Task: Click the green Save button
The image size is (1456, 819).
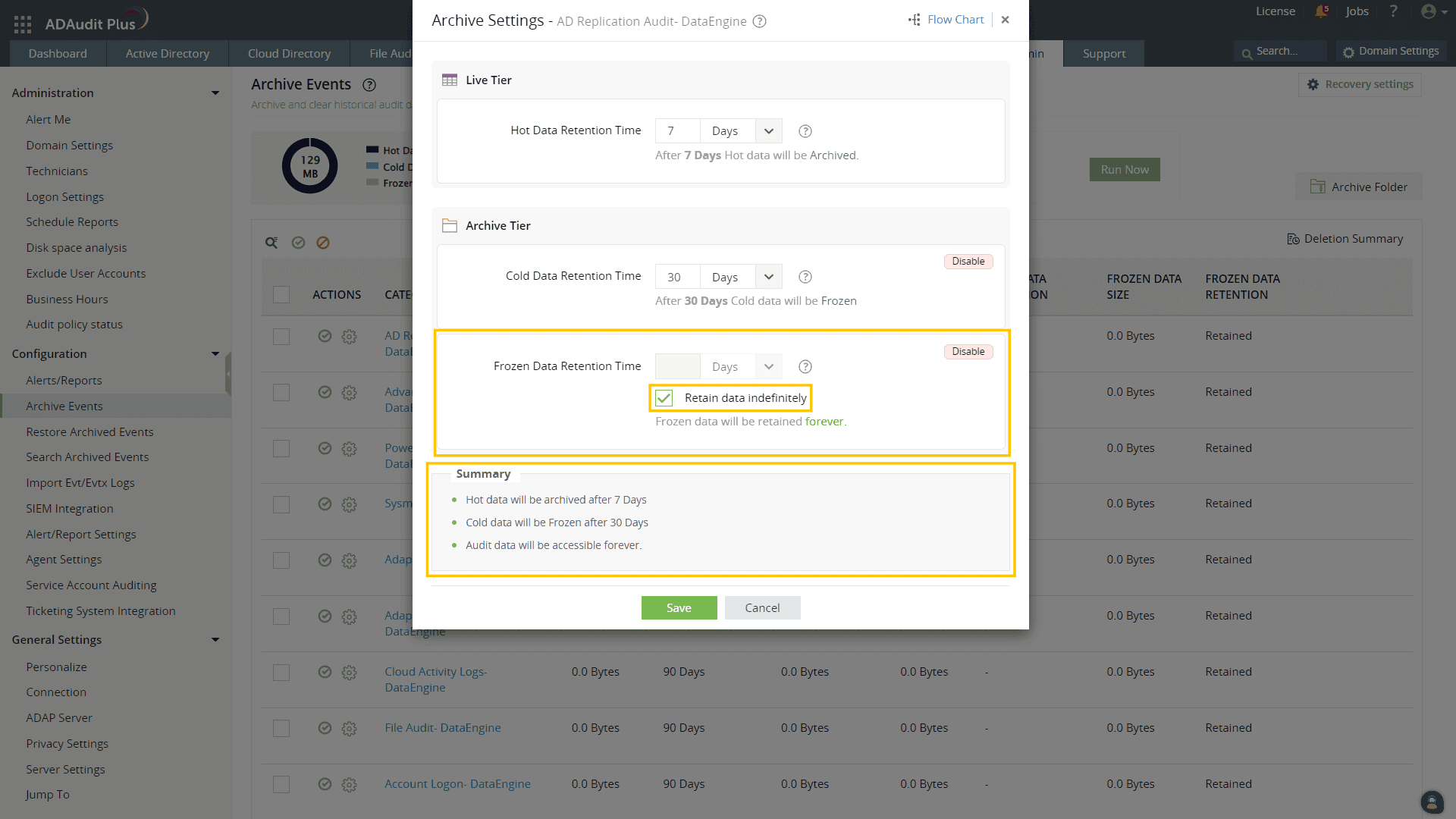Action: point(679,608)
